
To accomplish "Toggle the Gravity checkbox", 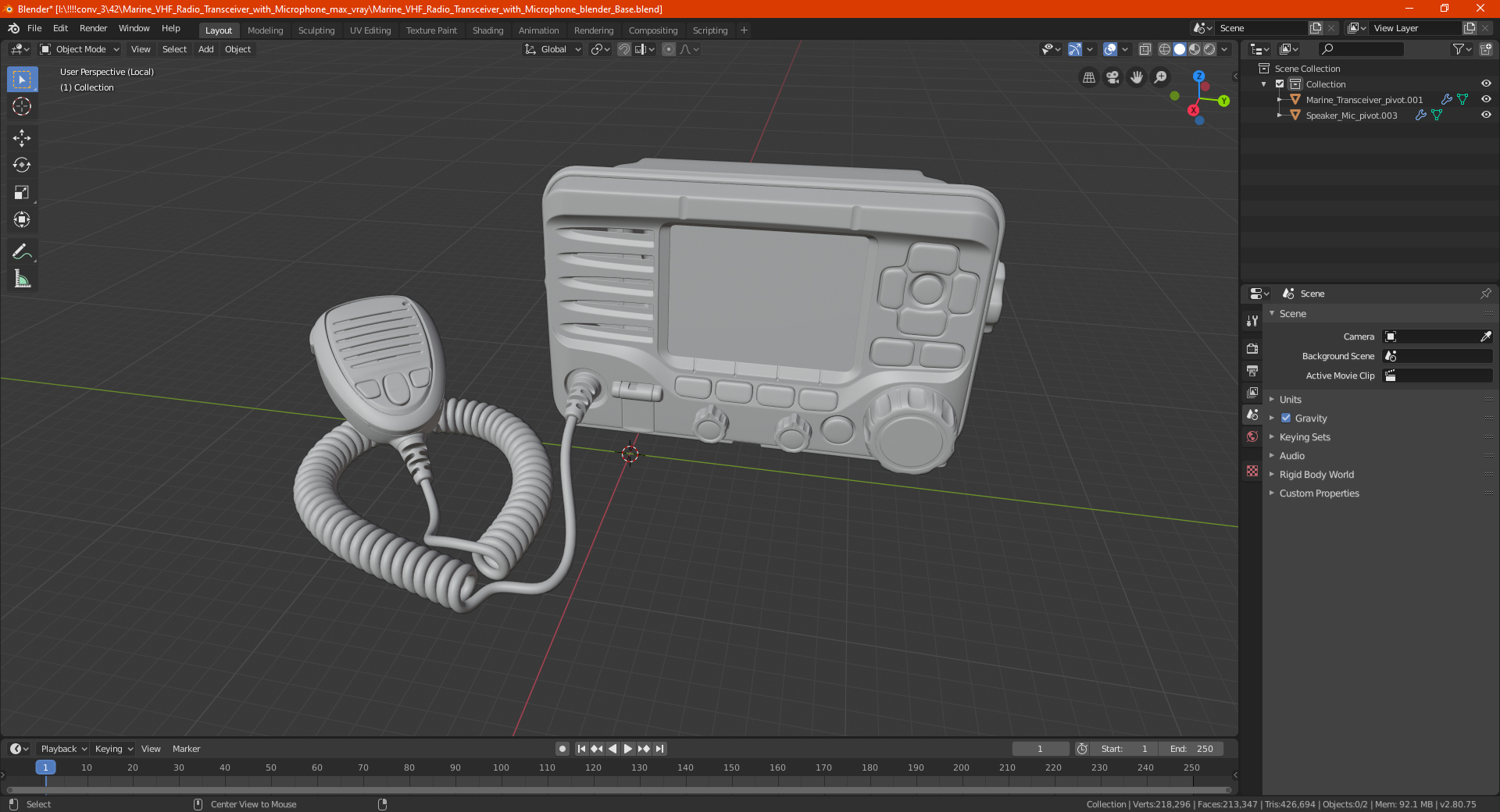I will 1286,418.
